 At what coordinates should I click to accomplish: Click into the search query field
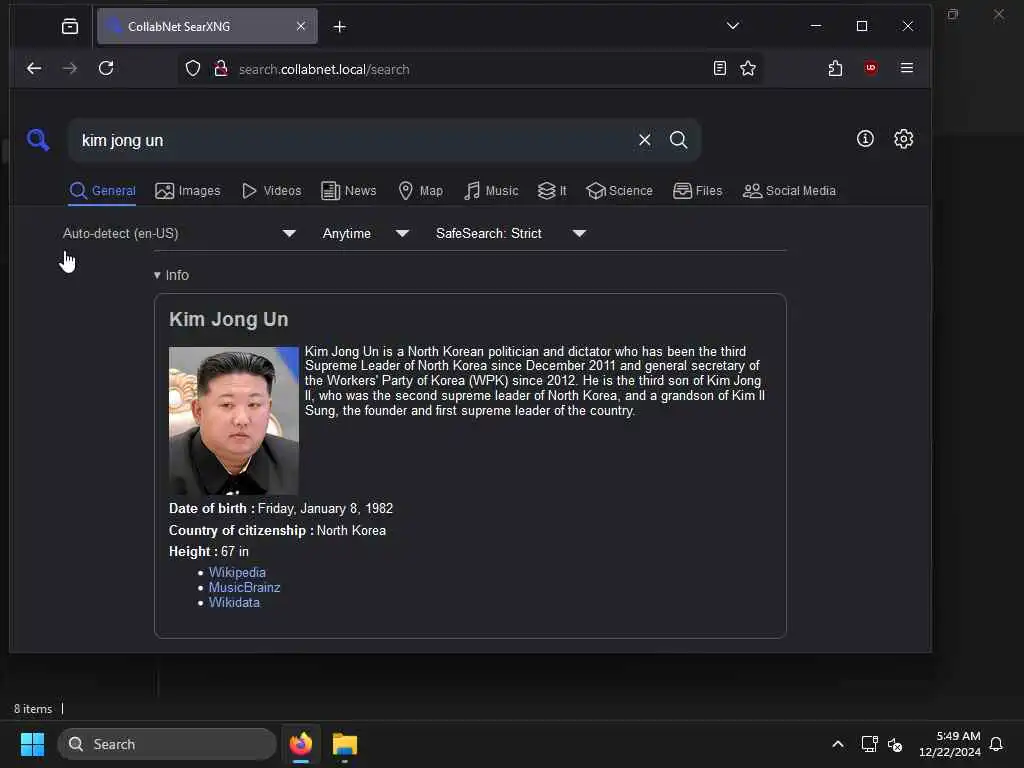click(353, 140)
